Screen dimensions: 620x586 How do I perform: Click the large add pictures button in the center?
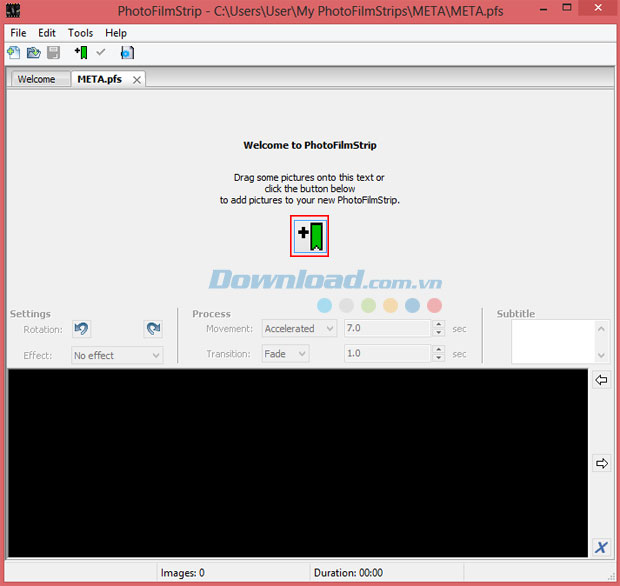[309, 236]
